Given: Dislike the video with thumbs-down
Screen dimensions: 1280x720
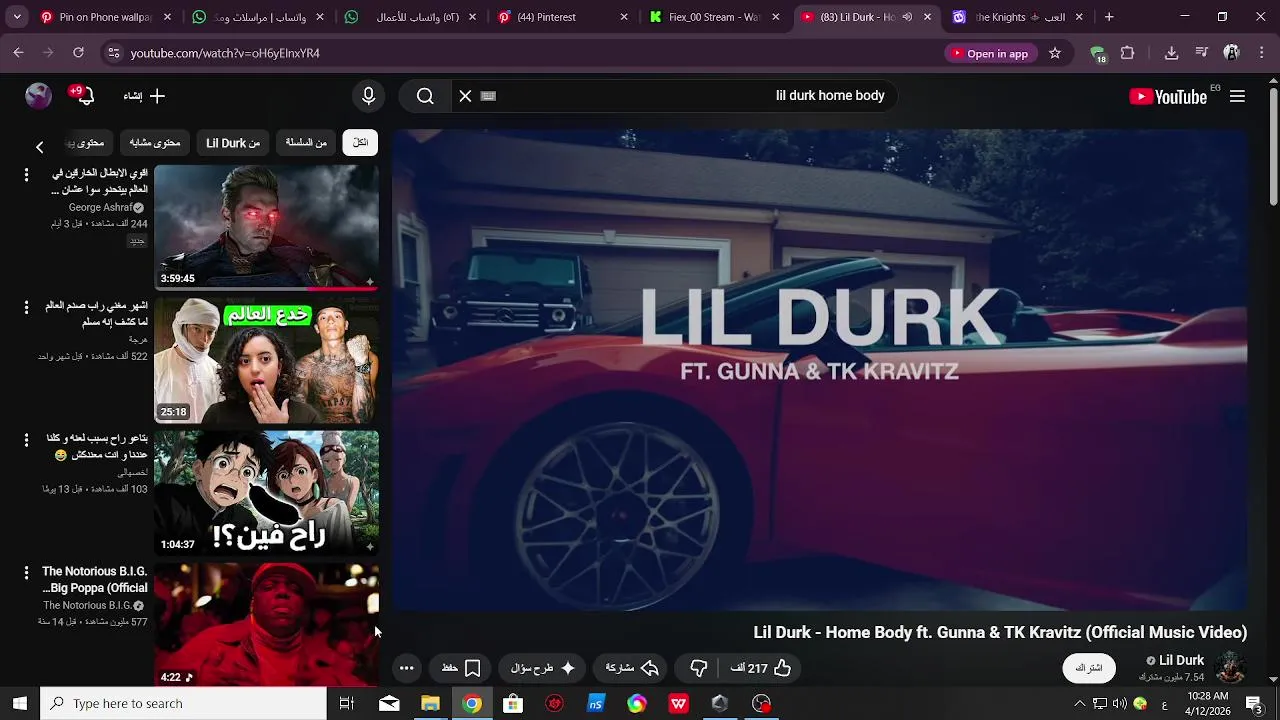Looking at the screenshot, I should (698, 668).
